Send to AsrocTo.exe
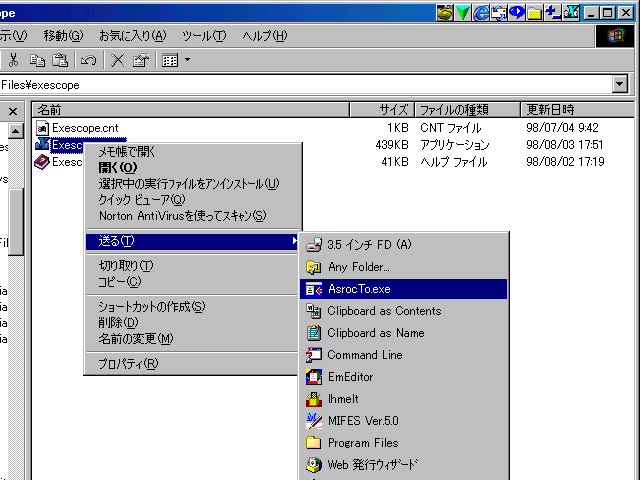The height and width of the screenshot is (480, 640). pyautogui.click(x=404, y=289)
